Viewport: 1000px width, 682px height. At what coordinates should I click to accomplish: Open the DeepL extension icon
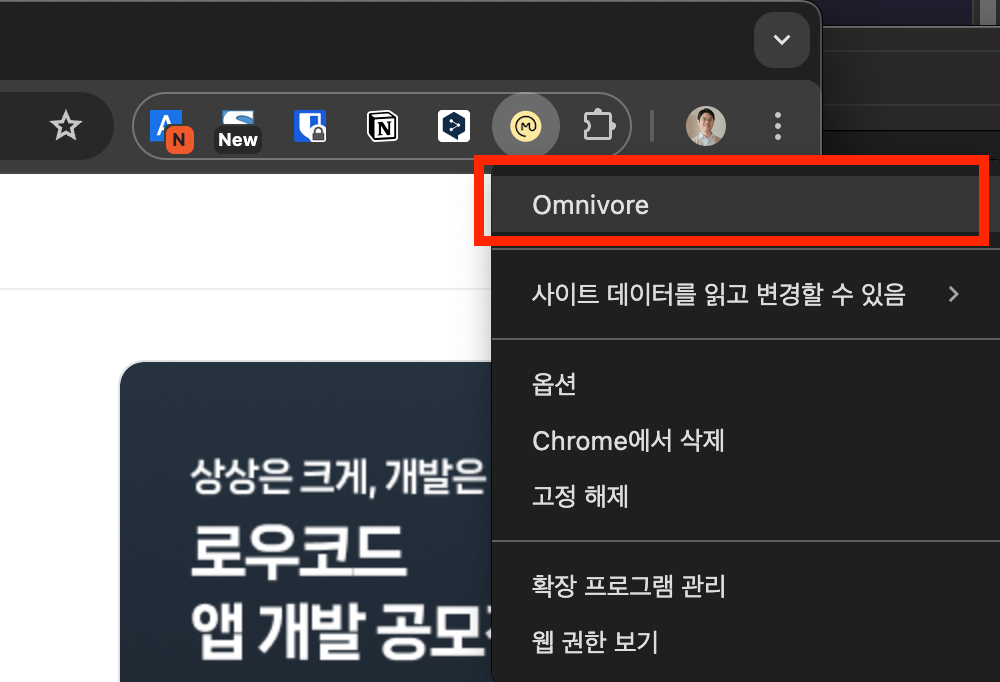point(453,126)
